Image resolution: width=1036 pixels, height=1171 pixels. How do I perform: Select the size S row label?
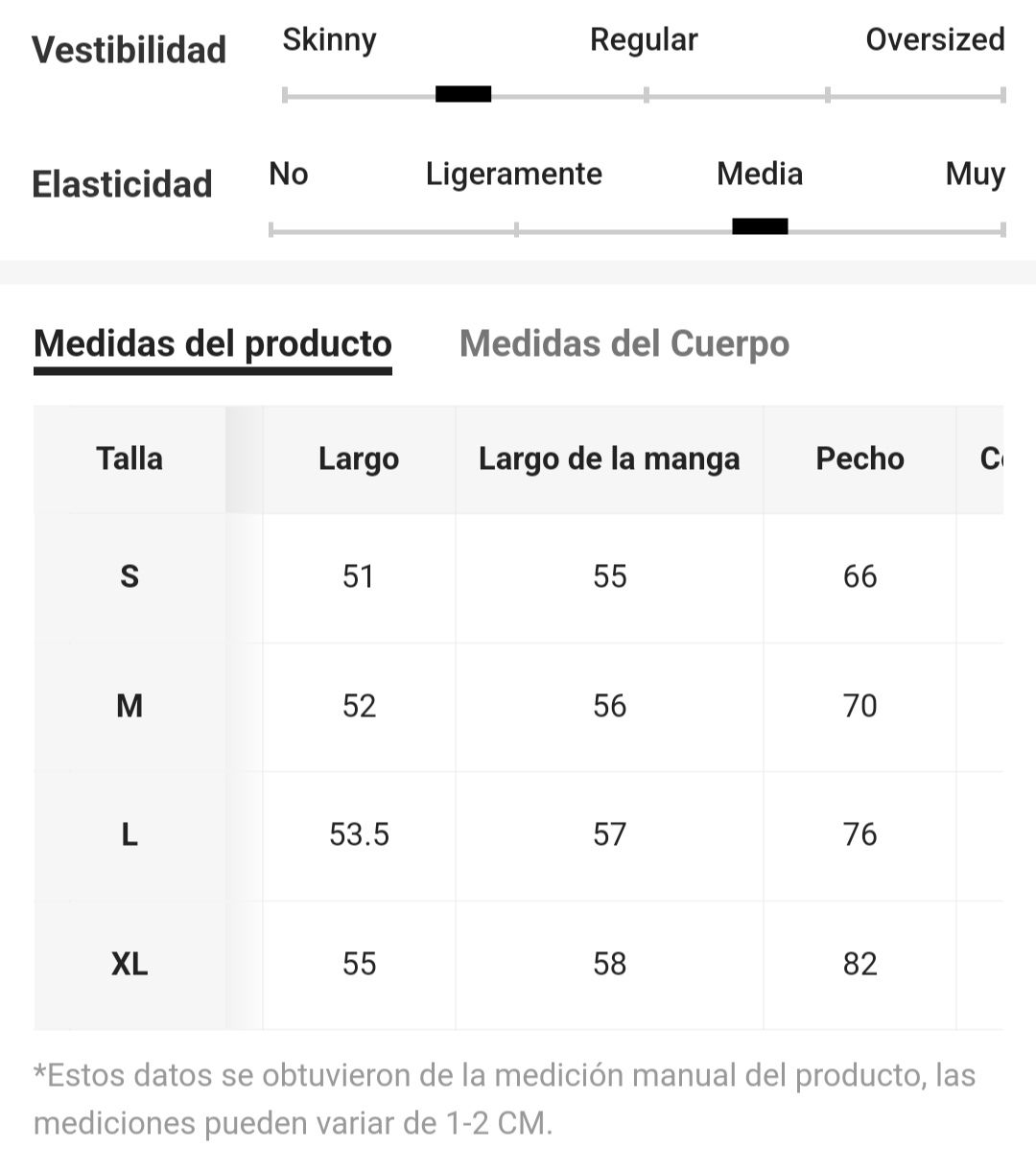click(129, 576)
